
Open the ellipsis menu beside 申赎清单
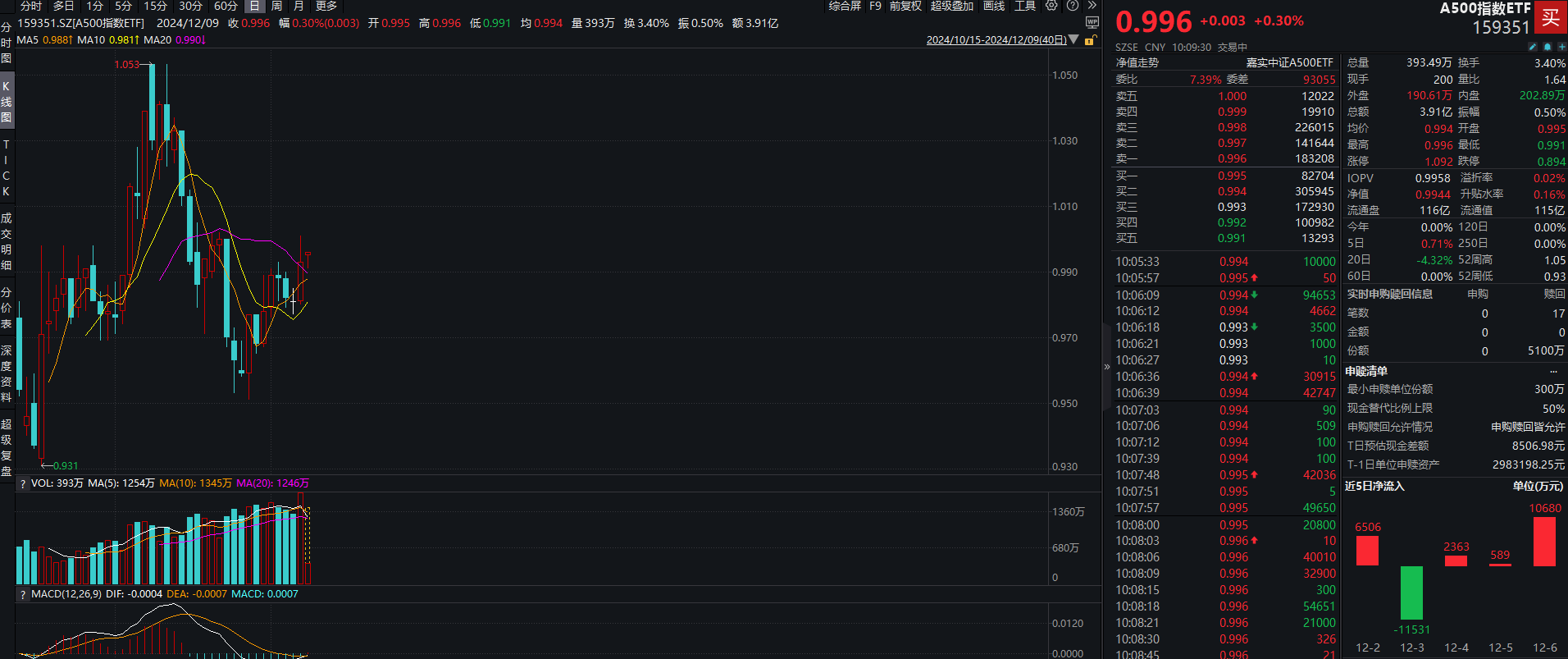[x=1553, y=372]
